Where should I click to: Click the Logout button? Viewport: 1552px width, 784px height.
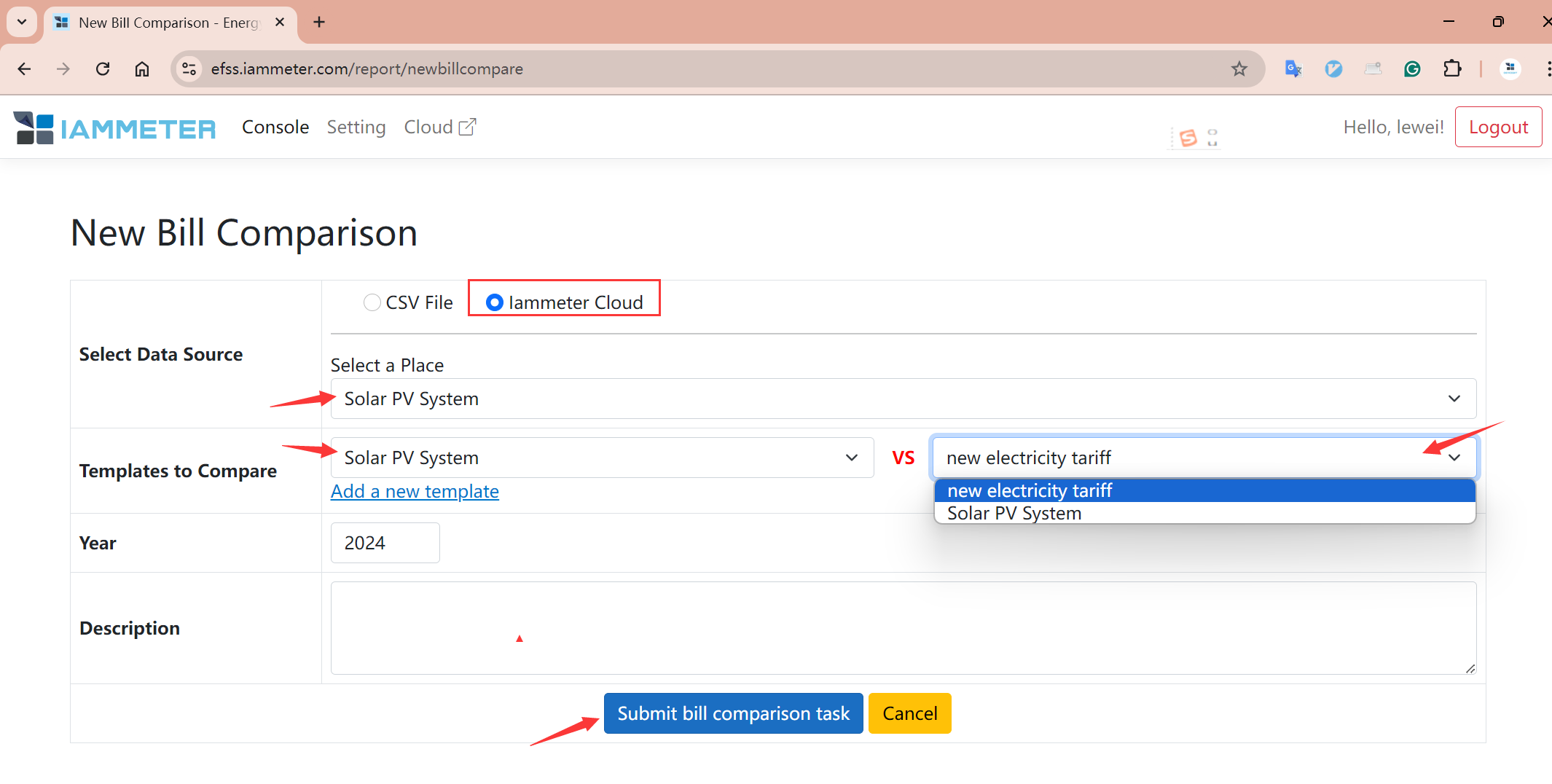point(1498,127)
